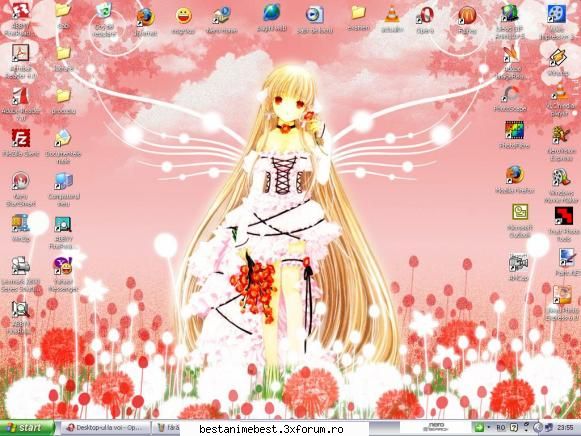The width and height of the screenshot is (581, 436).
Task: Click the yellow smiley face desktop icon
Action: (183, 16)
